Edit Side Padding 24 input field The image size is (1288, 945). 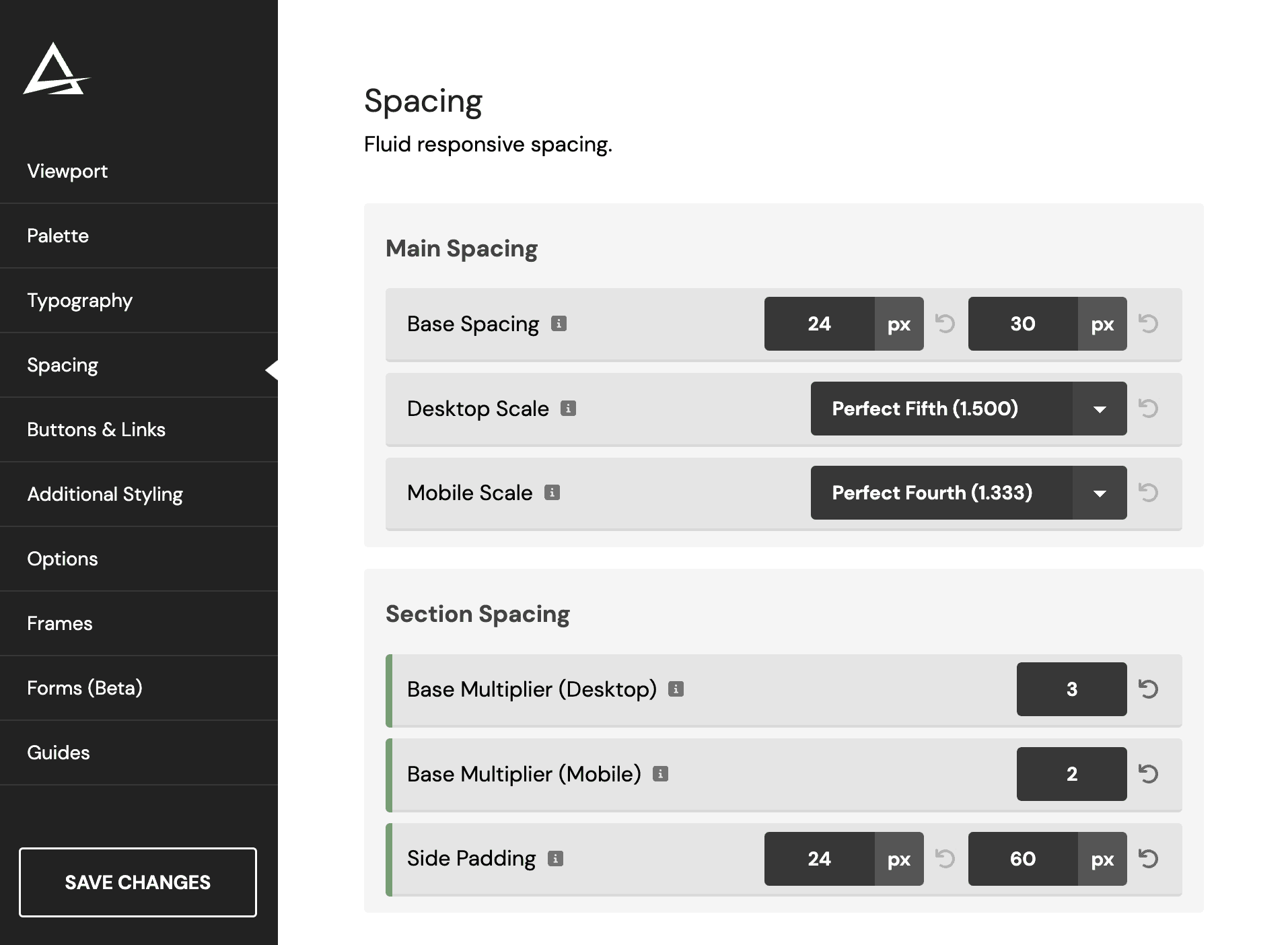(x=820, y=859)
